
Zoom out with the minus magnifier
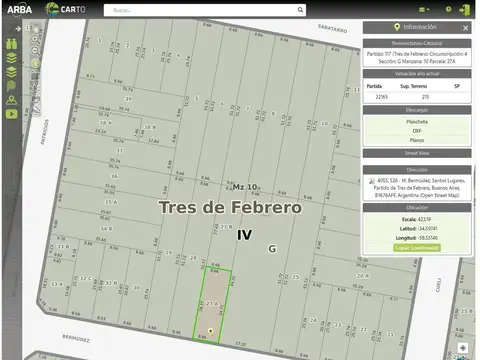[x=35, y=51]
